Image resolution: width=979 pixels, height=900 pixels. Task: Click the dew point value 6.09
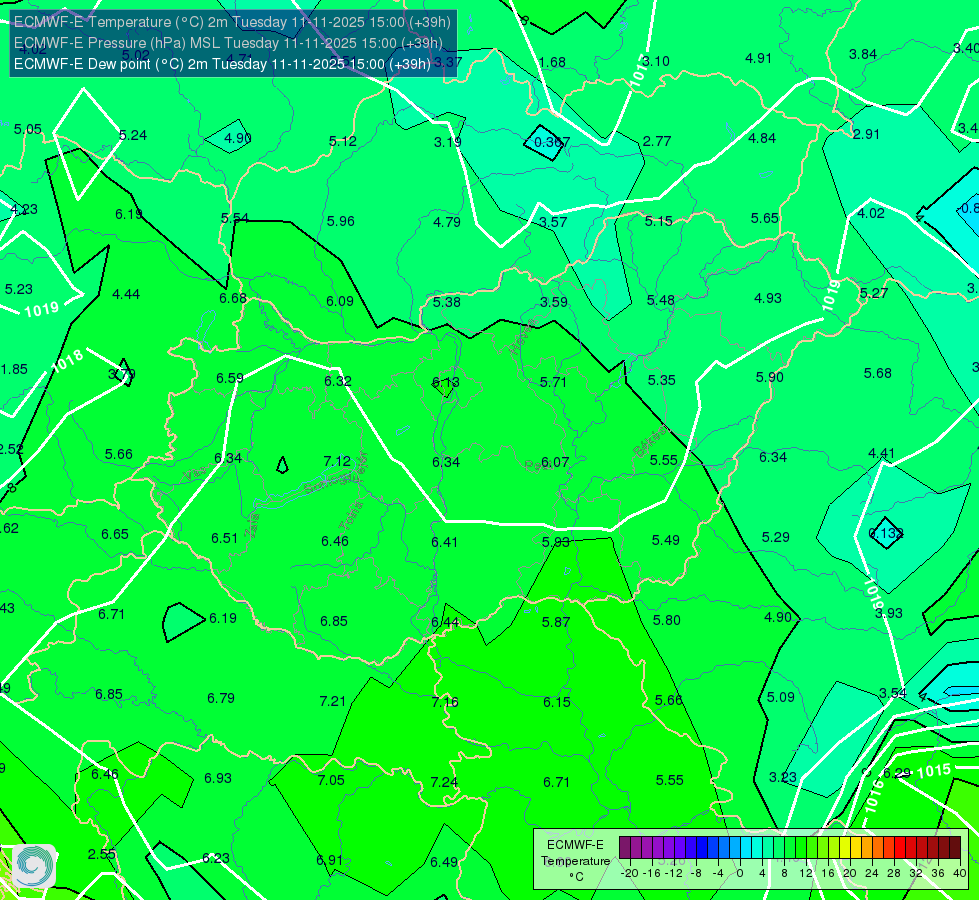340,301
